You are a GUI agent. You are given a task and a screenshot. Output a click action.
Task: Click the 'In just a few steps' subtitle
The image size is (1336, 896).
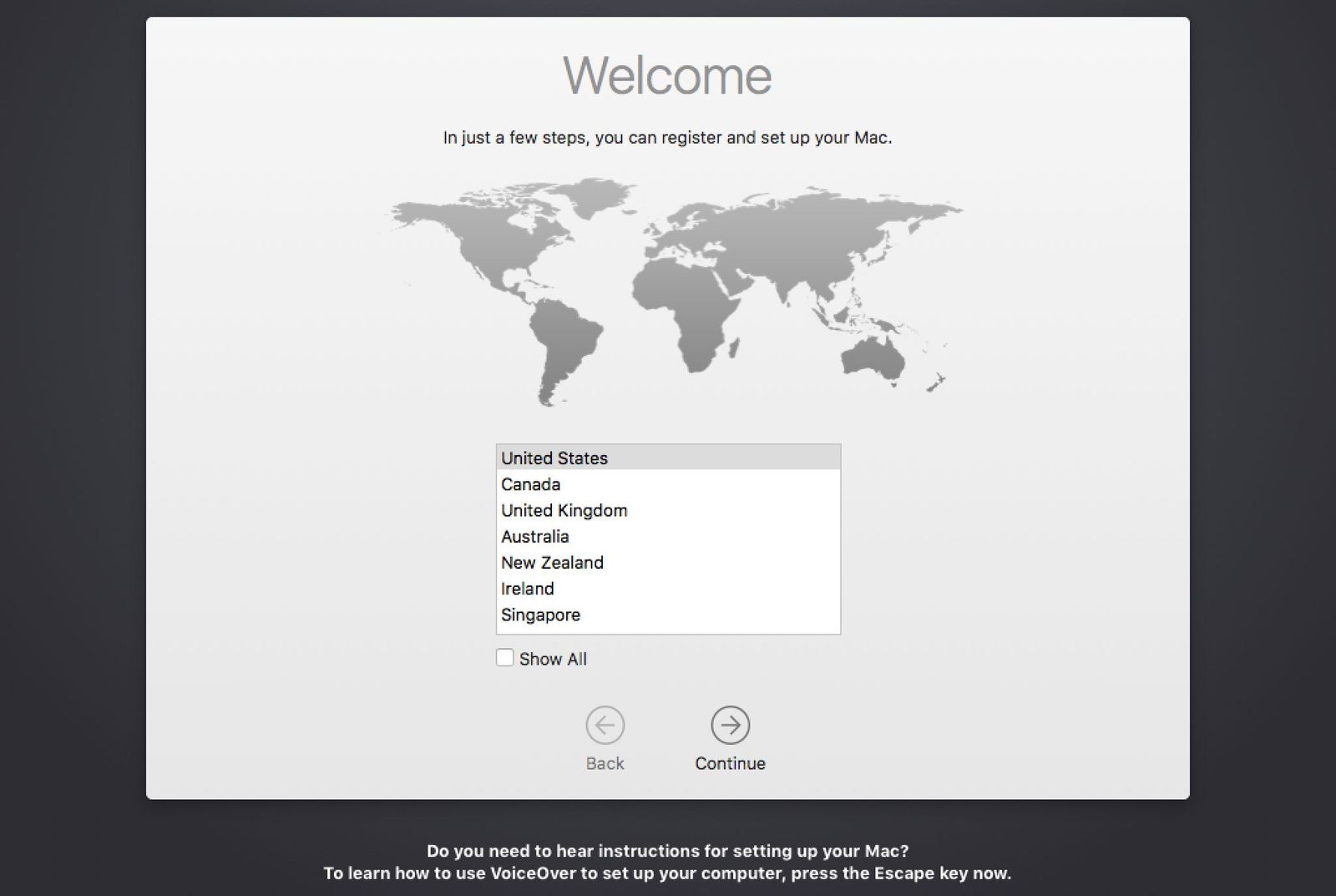[x=667, y=138]
